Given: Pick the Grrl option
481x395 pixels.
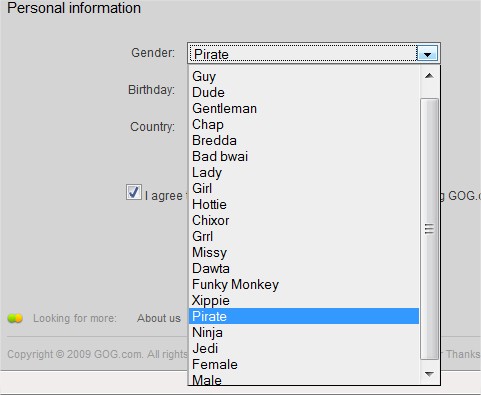Looking at the screenshot, I should click(304, 236).
